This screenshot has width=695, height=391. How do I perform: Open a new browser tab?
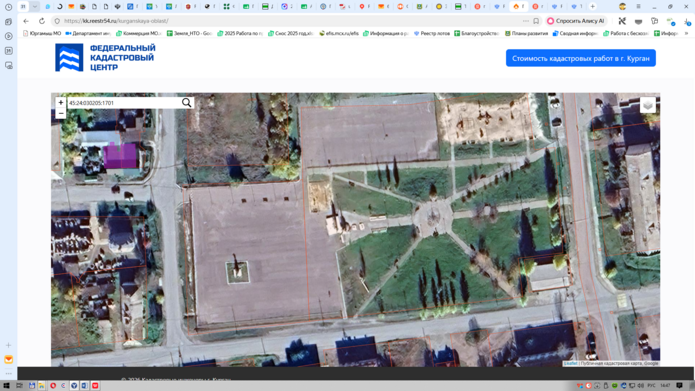pos(593,7)
